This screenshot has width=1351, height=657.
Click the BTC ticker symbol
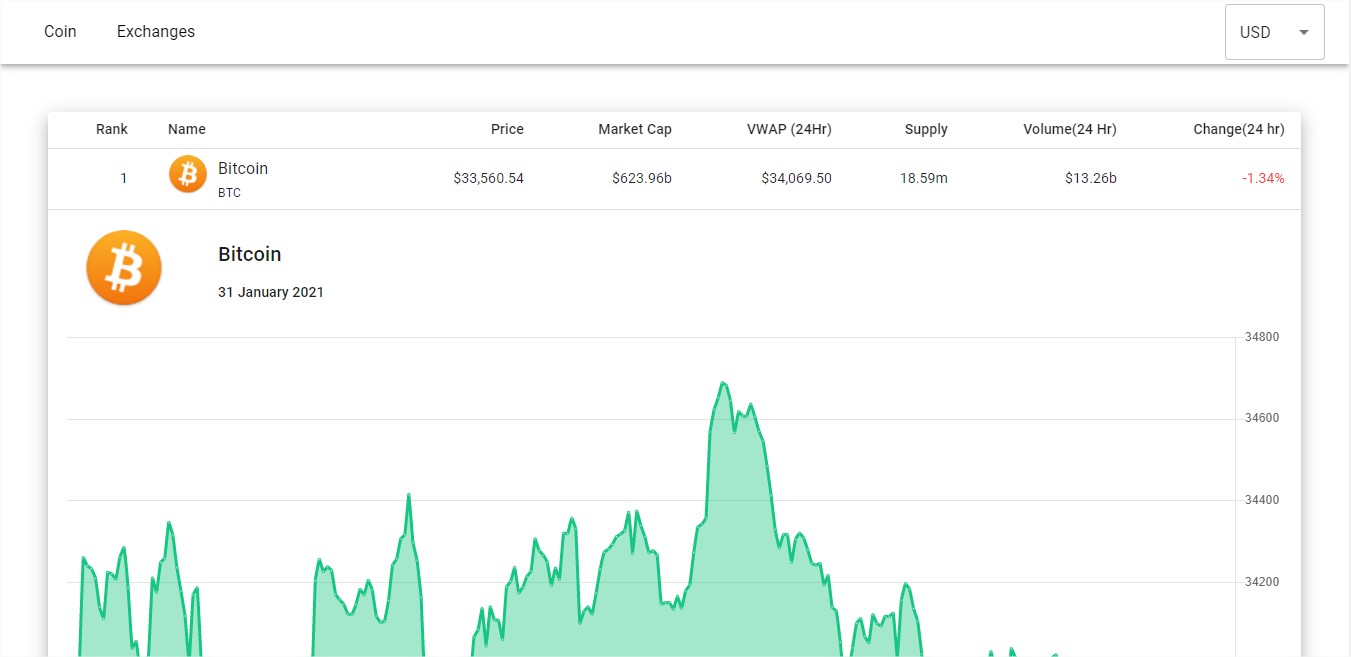click(x=229, y=193)
